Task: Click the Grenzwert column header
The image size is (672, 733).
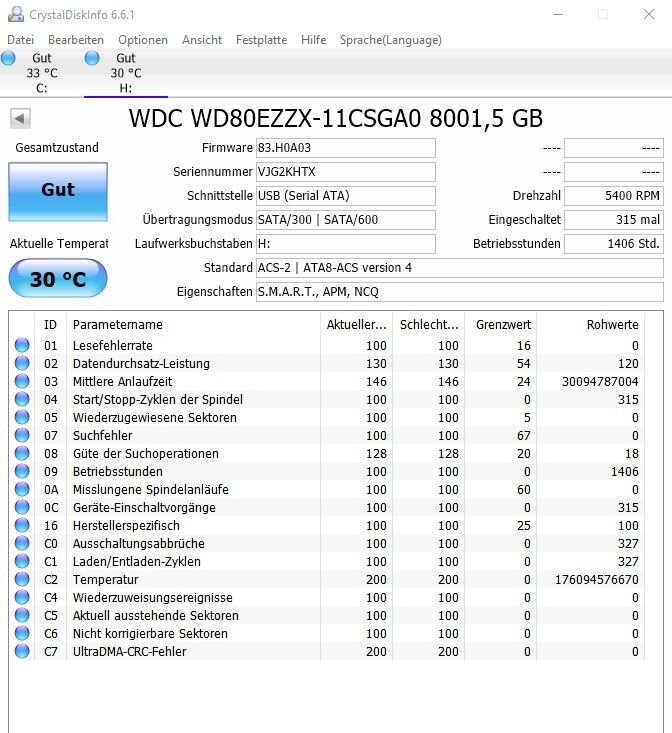Action: tap(500, 324)
